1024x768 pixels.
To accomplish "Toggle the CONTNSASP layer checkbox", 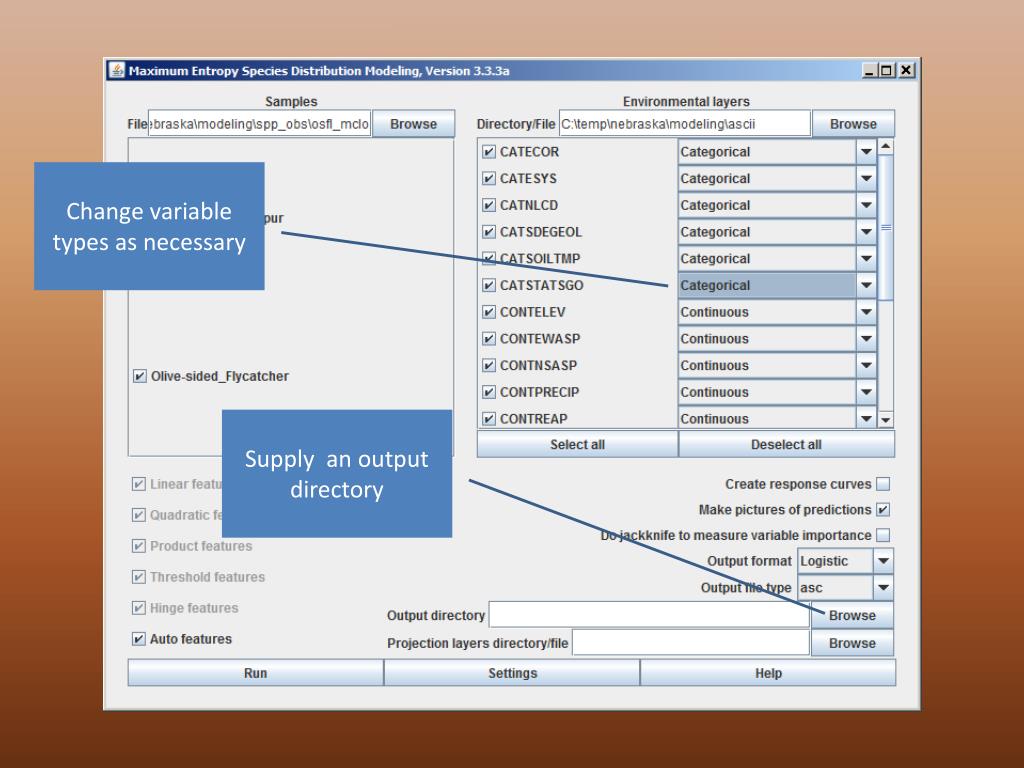I will pos(488,366).
